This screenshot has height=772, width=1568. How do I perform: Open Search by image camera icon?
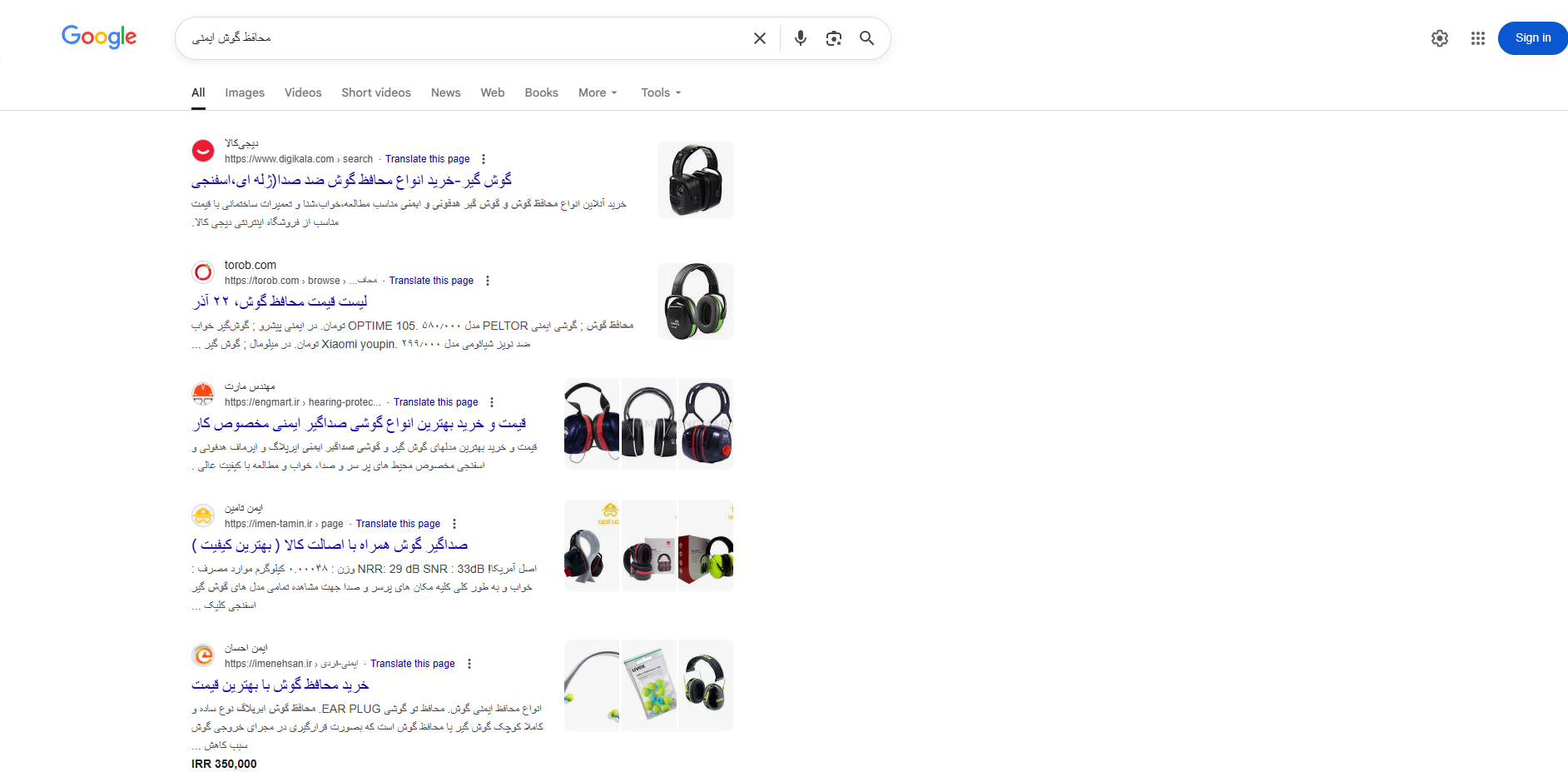(834, 38)
